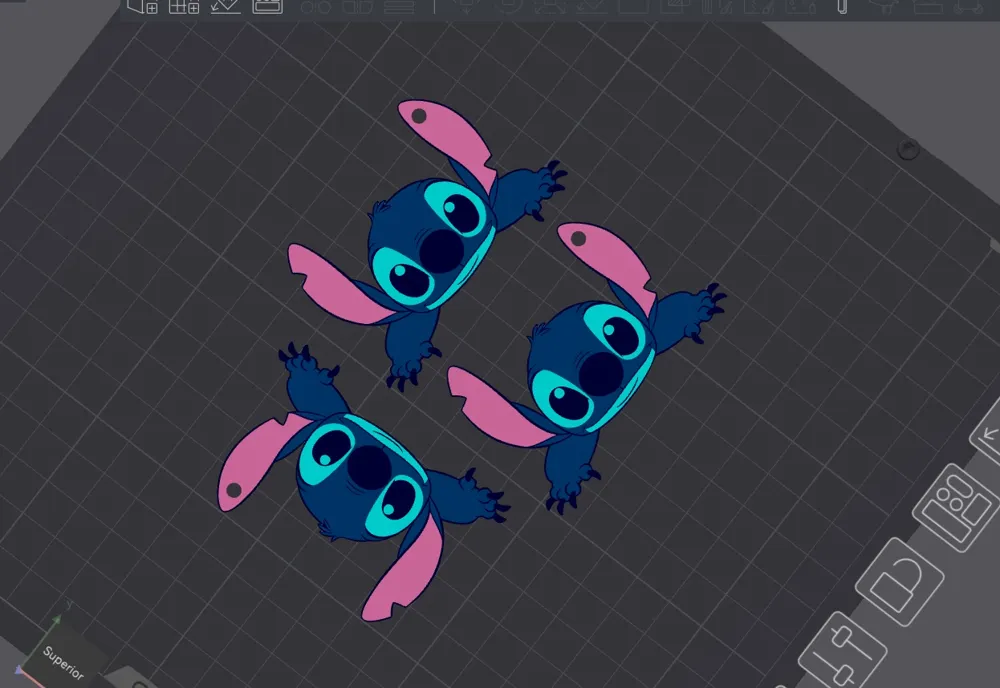Image resolution: width=1000 pixels, height=688 pixels.
Task: Click the Arrange all objects toolbar icon
Action: (267, 6)
